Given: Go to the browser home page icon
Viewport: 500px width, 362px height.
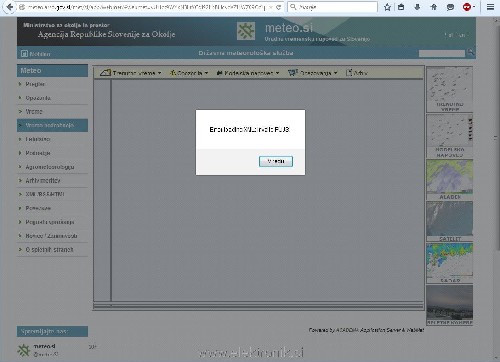Looking at the screenshot, I should pos(434,7).
